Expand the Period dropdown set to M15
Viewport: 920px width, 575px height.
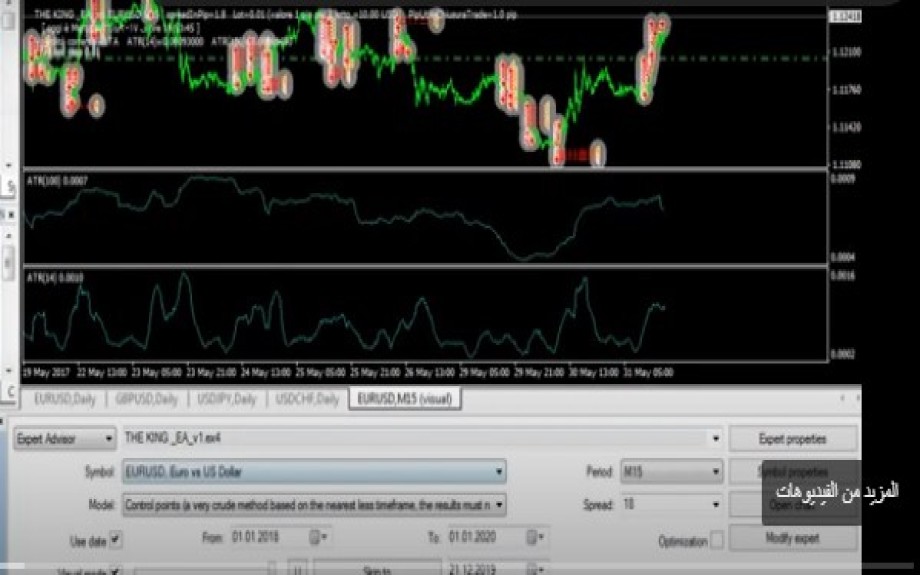[x=715, y=472]
